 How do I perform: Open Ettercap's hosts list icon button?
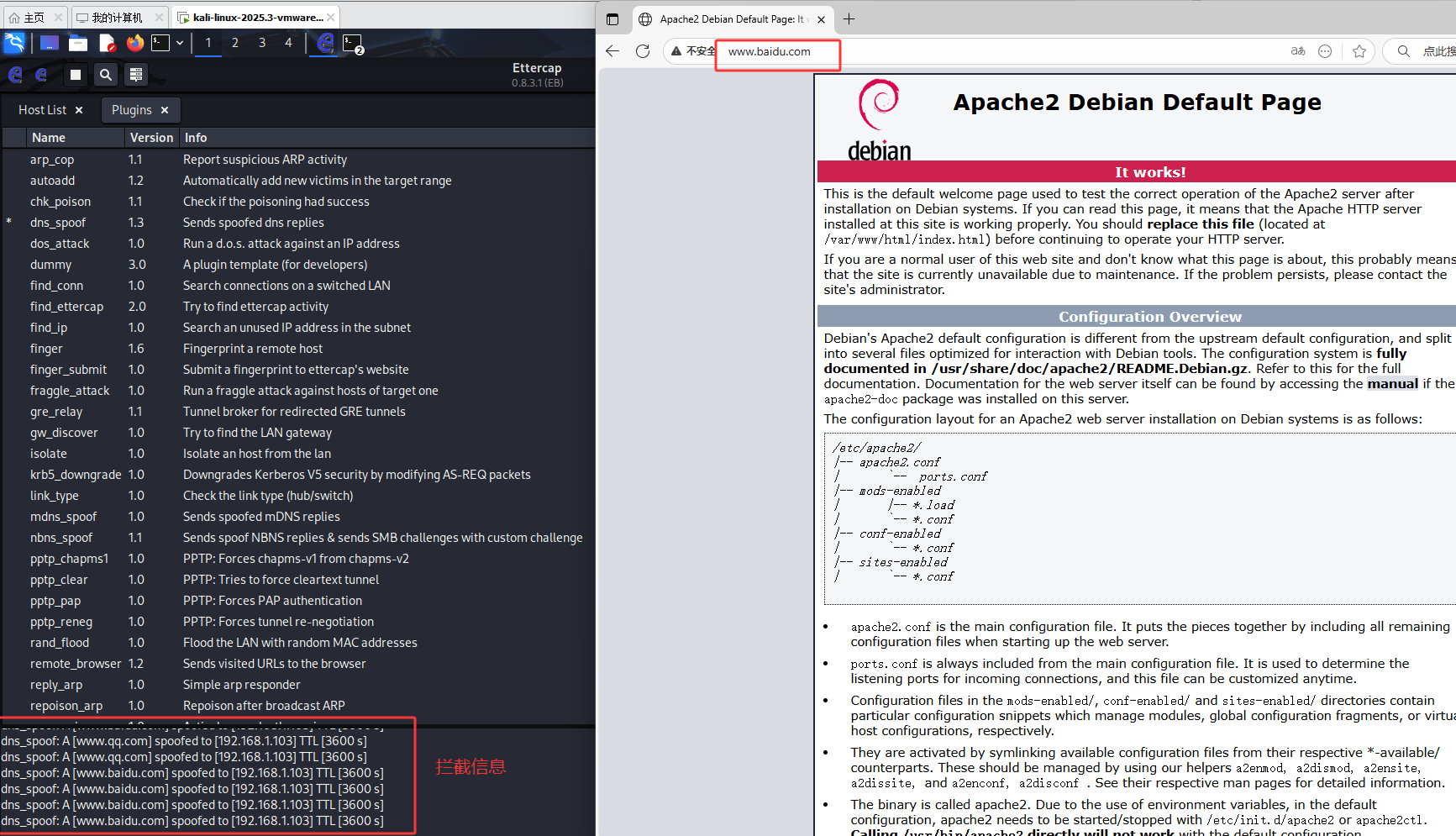135,75
